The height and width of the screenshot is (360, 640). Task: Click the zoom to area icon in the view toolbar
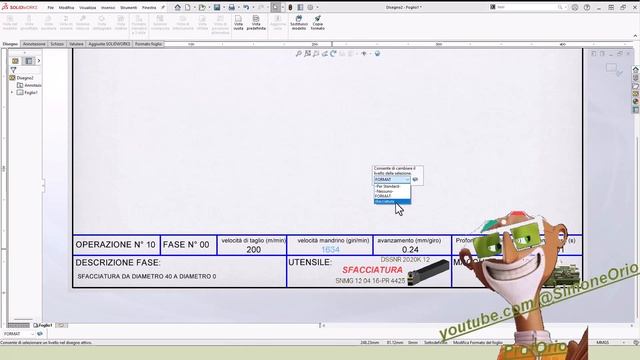[307, 53]
